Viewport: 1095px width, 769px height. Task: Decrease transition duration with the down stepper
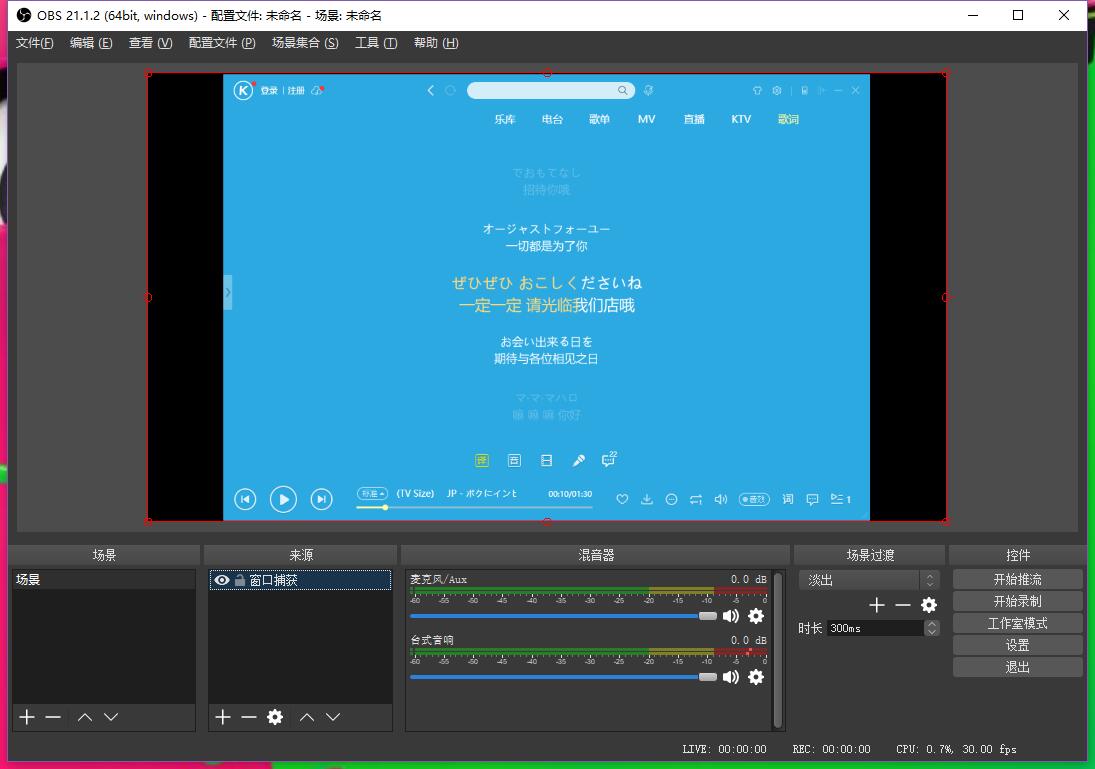(931, 633)
